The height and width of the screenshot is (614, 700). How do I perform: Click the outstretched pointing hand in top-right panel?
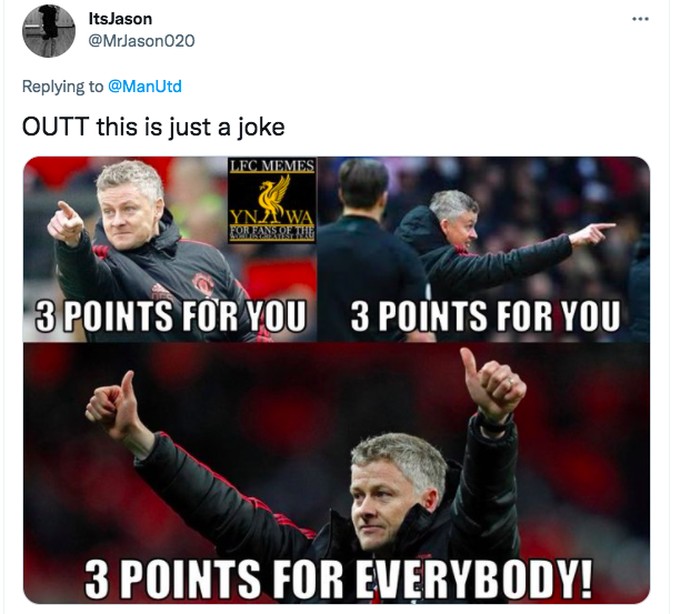[x=592, y=233]
